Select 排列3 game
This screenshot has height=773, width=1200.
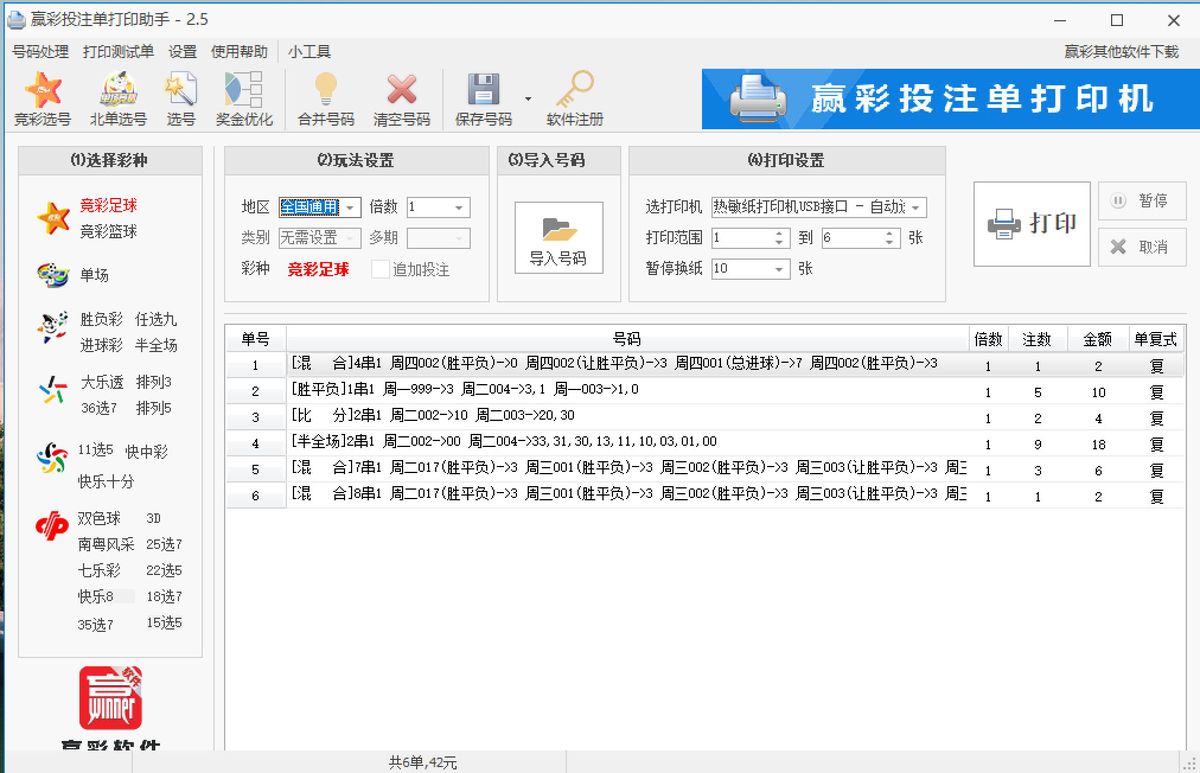[x=154, y=382]
